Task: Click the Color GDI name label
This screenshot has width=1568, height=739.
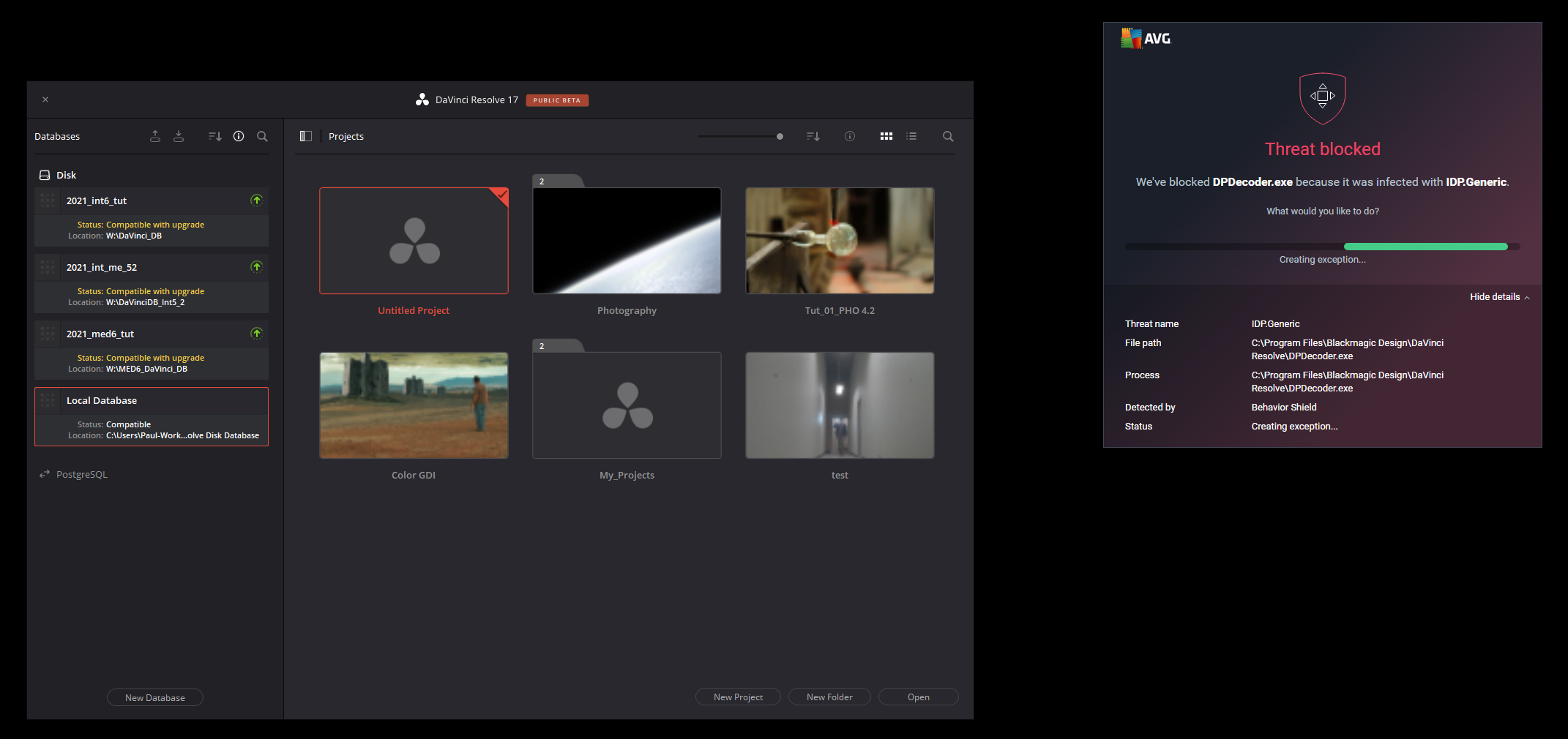Action: [x=414, y=475]
